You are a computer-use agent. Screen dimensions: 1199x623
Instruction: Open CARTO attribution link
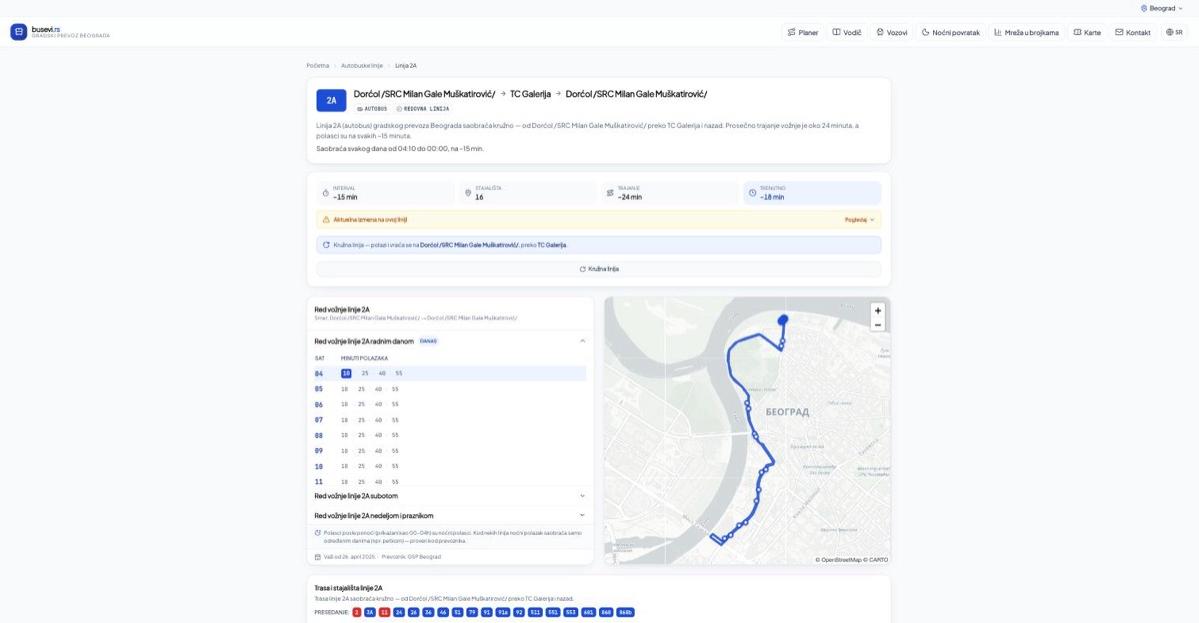click(878, 560)
